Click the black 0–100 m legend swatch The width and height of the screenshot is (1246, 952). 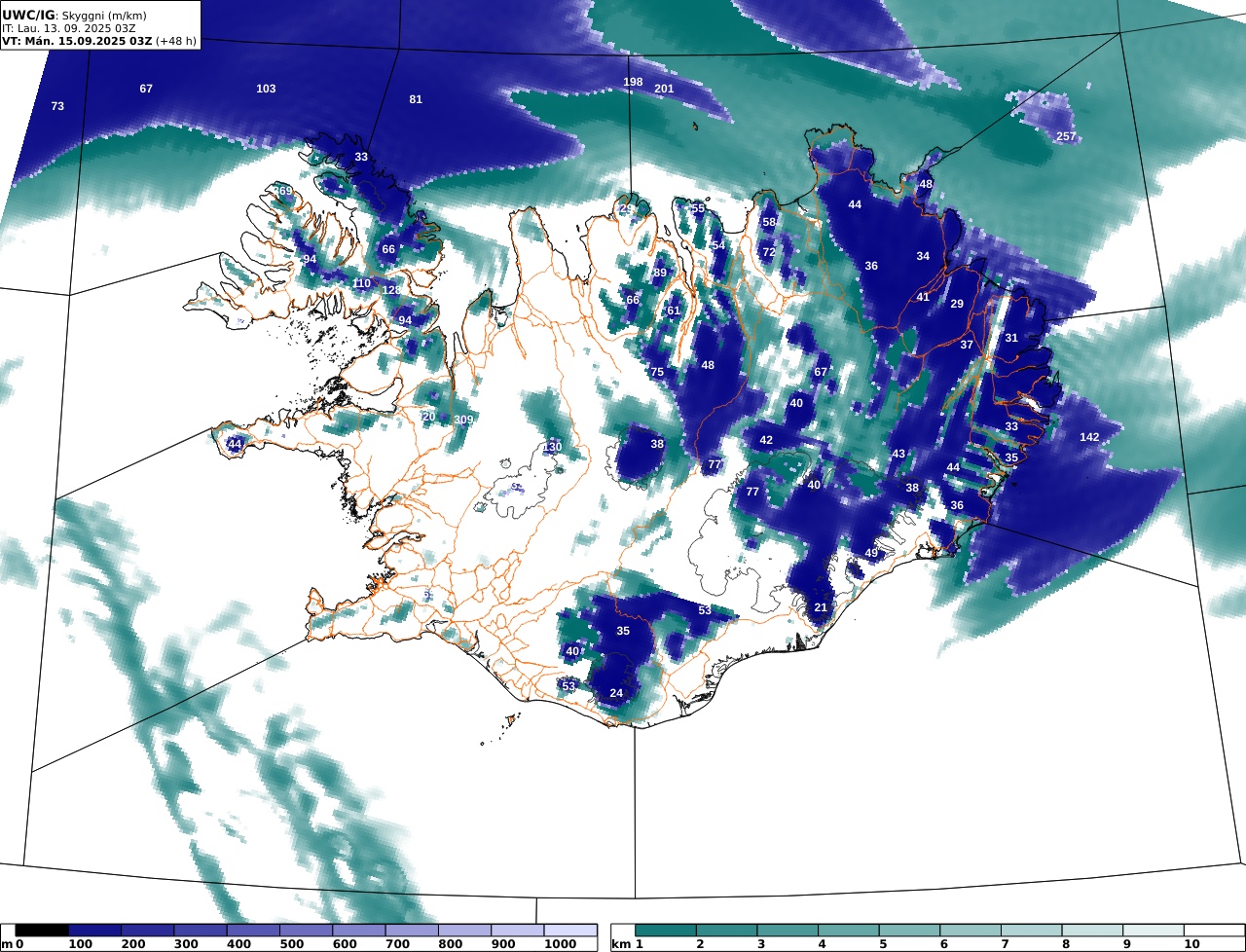coord(42,931)
